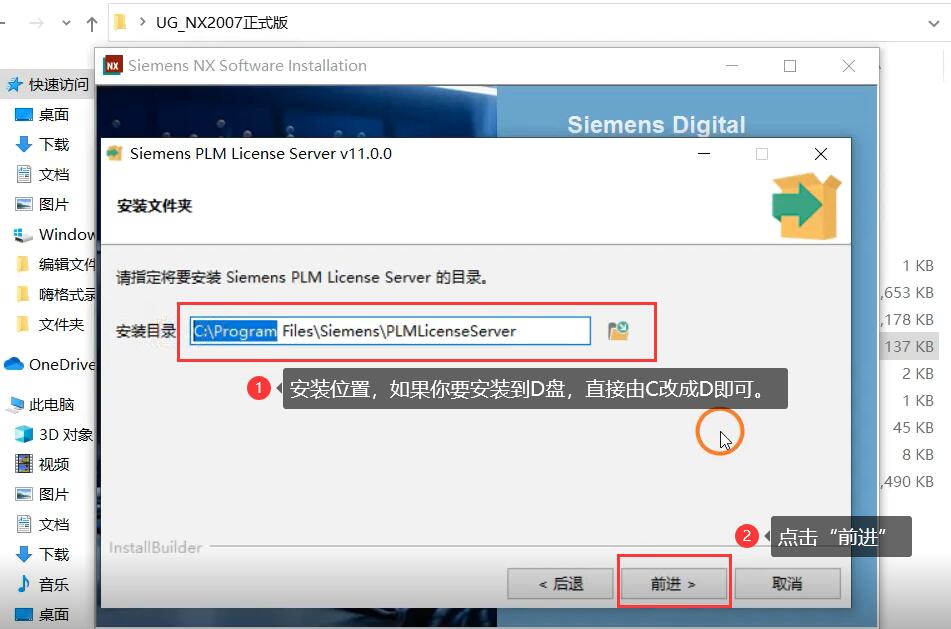
Task: Select the UG_NX2007正式版 breadcrumb in address bar
Action: tap(222, 22)
